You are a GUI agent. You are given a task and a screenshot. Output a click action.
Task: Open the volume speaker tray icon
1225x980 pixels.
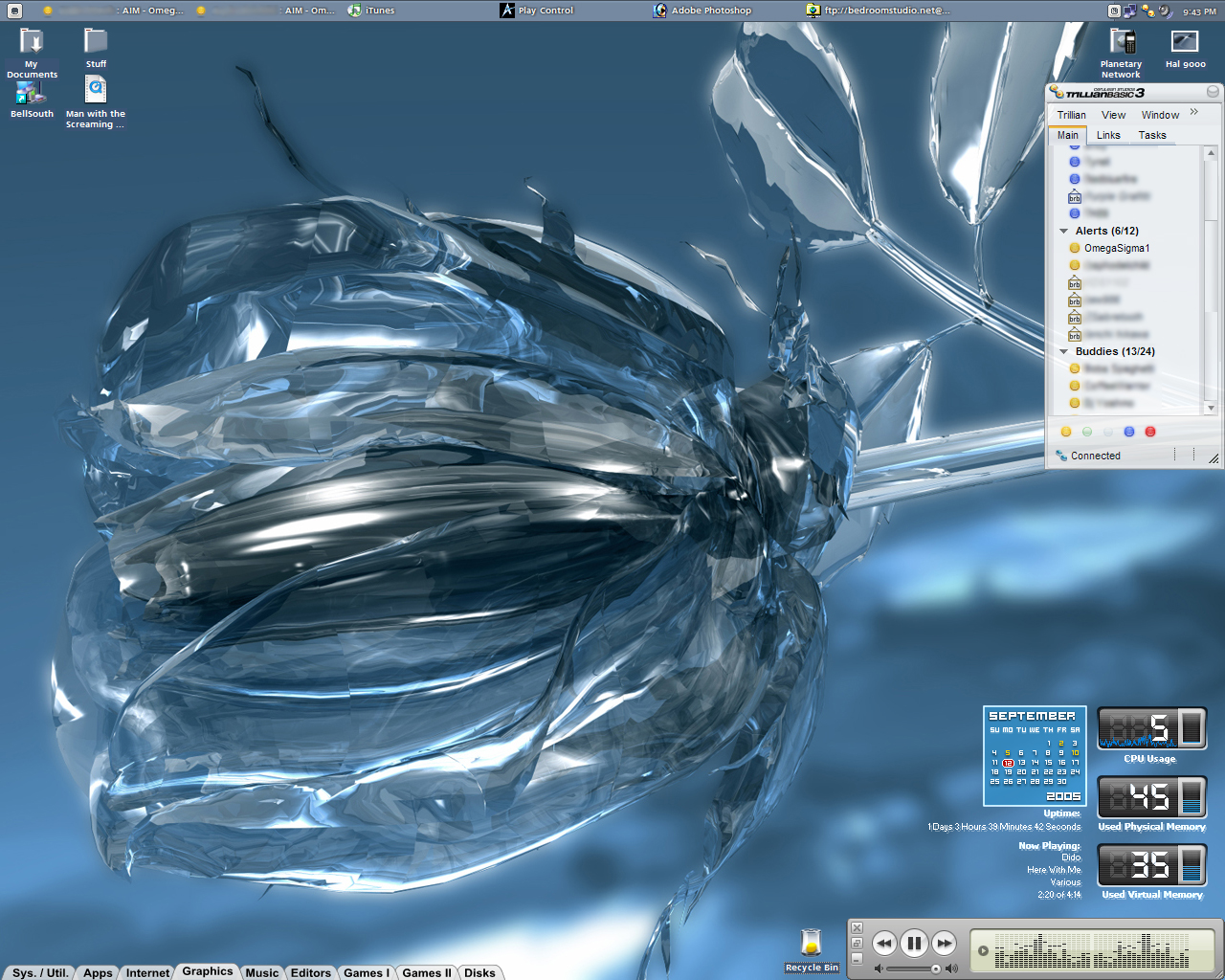click(x=1165, y=11)
